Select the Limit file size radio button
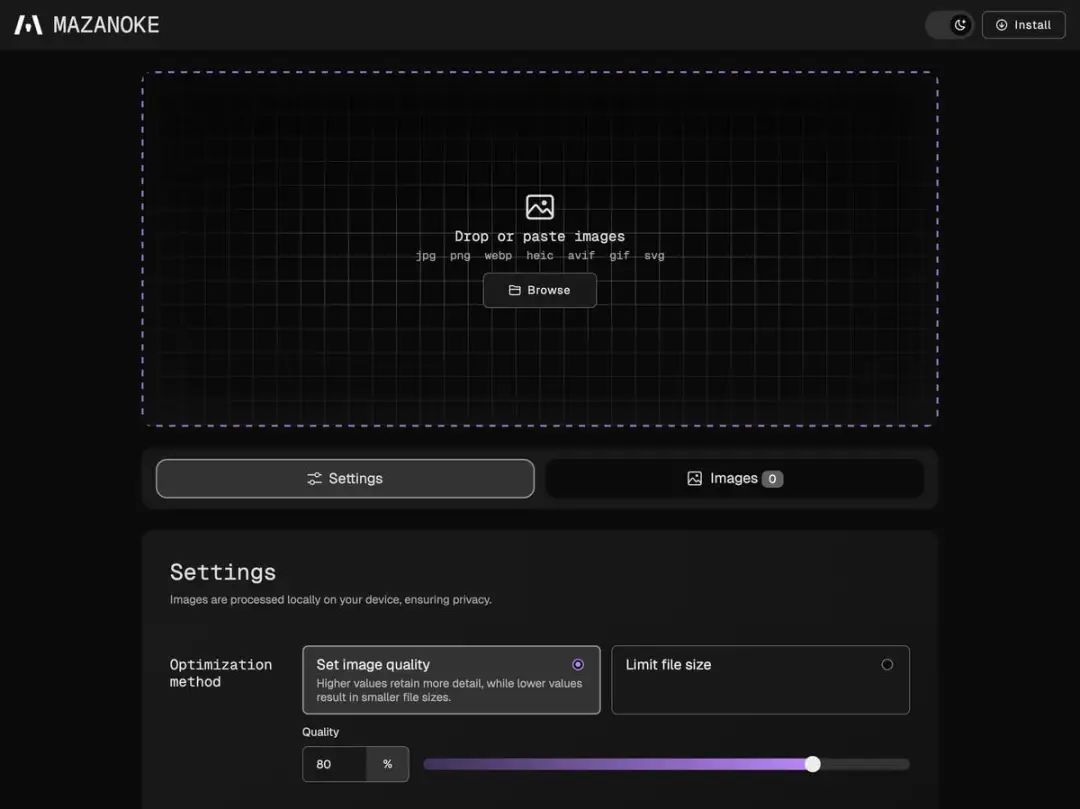 [887, 664]
